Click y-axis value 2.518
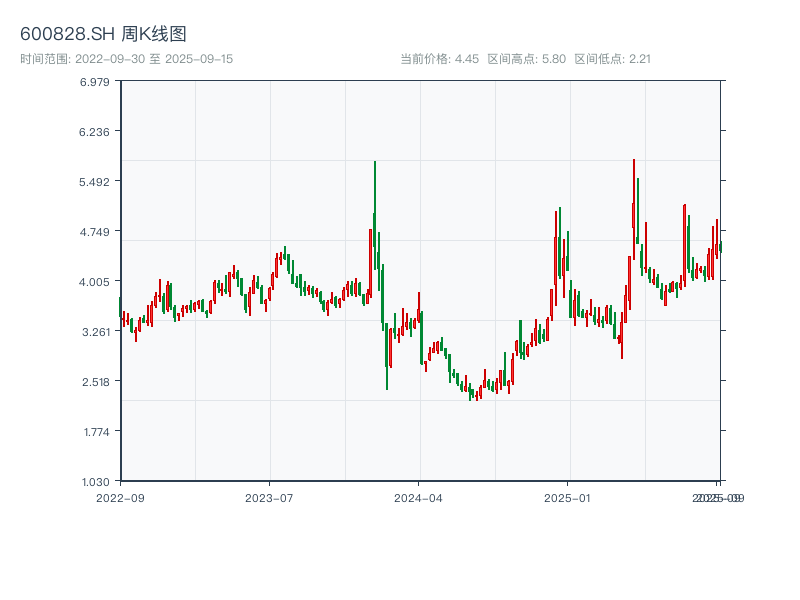This screenshot has height=600, width=800. pos(96,382)
